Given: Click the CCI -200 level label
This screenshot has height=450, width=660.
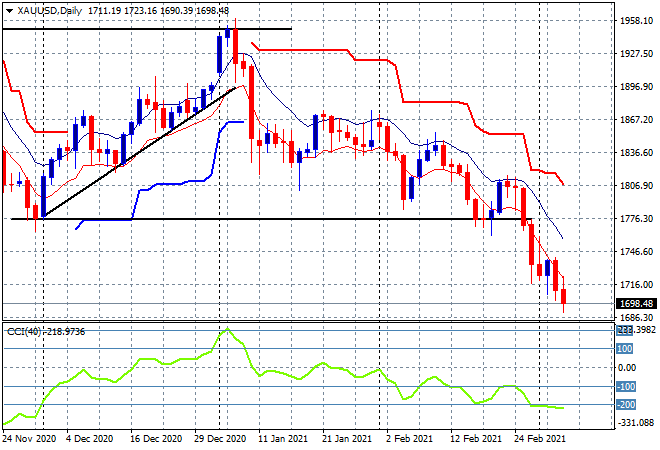Looking at the screenshot, I should click(x=625, y=405).
